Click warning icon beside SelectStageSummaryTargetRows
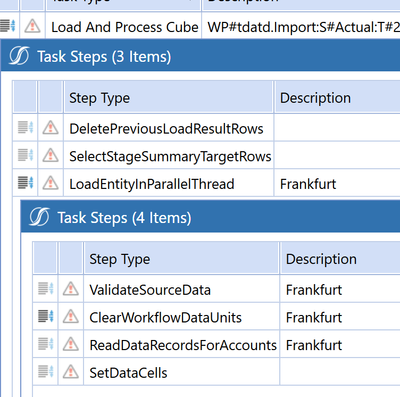400x397 pixels. 51,156
